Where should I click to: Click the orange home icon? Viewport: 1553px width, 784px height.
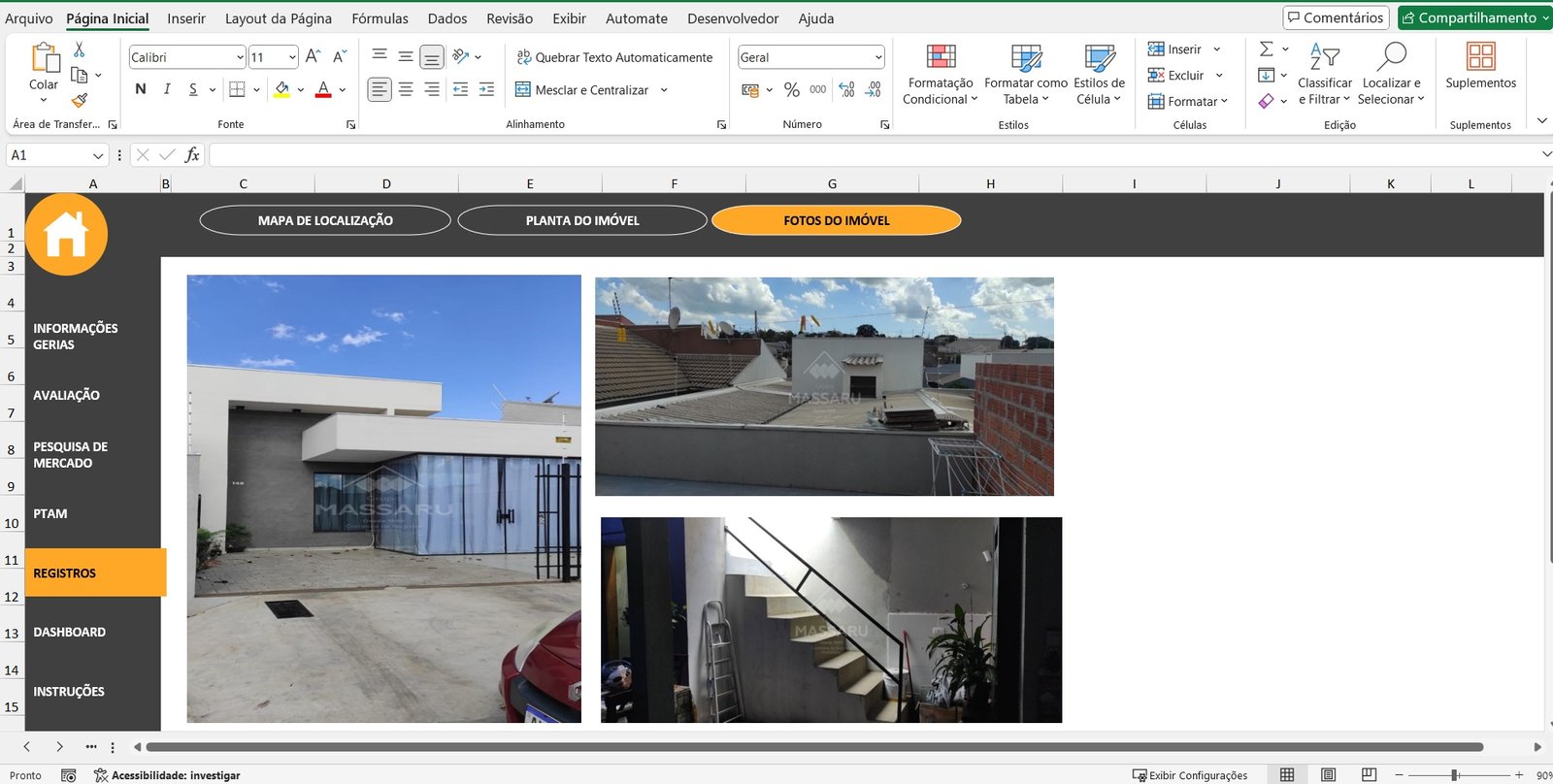point(66,234)
